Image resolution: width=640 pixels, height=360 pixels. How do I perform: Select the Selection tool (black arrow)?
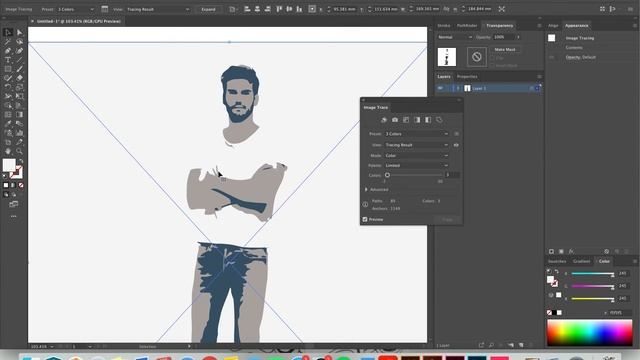tap(8, 33)
